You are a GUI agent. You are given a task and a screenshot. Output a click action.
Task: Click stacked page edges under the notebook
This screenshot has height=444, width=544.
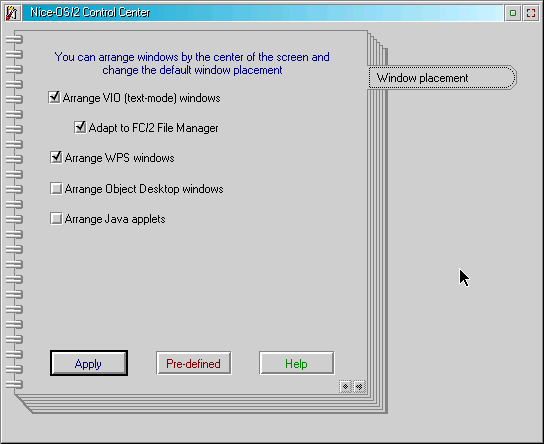tap(201, 404)
